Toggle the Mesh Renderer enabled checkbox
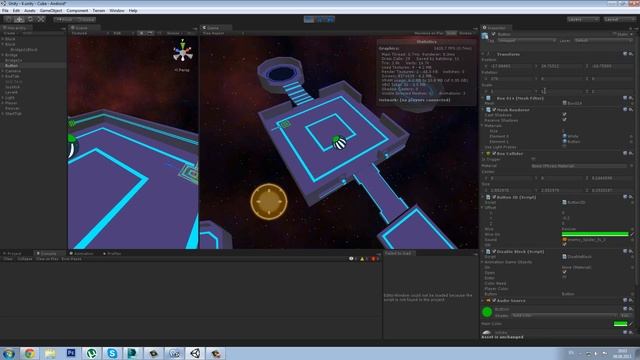This screenshot has height=360, width=640. (x=494, y=110)
